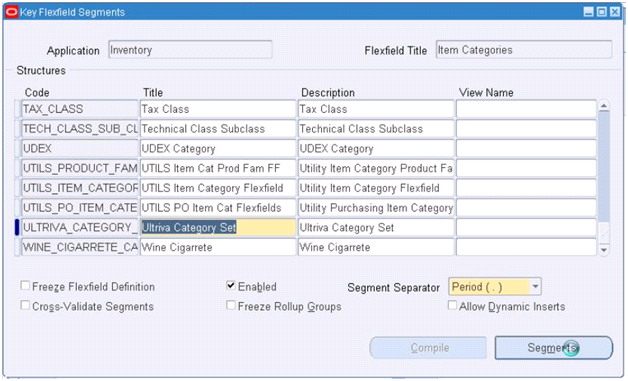
Task: Select the UTILS_PO_ITEM_CATE code cell
Action: [79, 208]
